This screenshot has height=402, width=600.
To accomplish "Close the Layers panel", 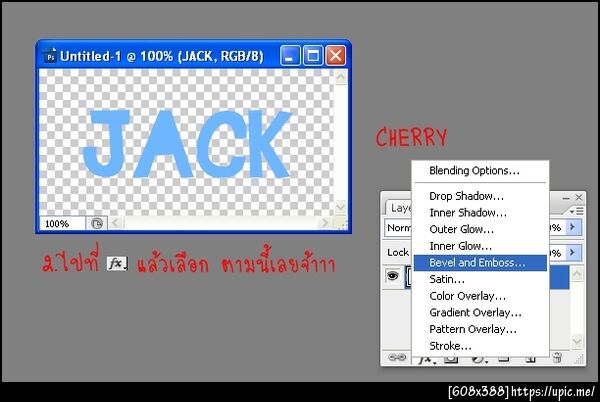I will click(x=579, y=197).
